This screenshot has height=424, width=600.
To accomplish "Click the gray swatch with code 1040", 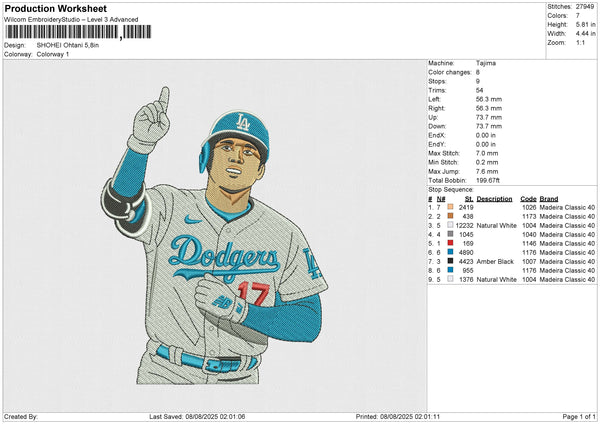I will [448, 234].
